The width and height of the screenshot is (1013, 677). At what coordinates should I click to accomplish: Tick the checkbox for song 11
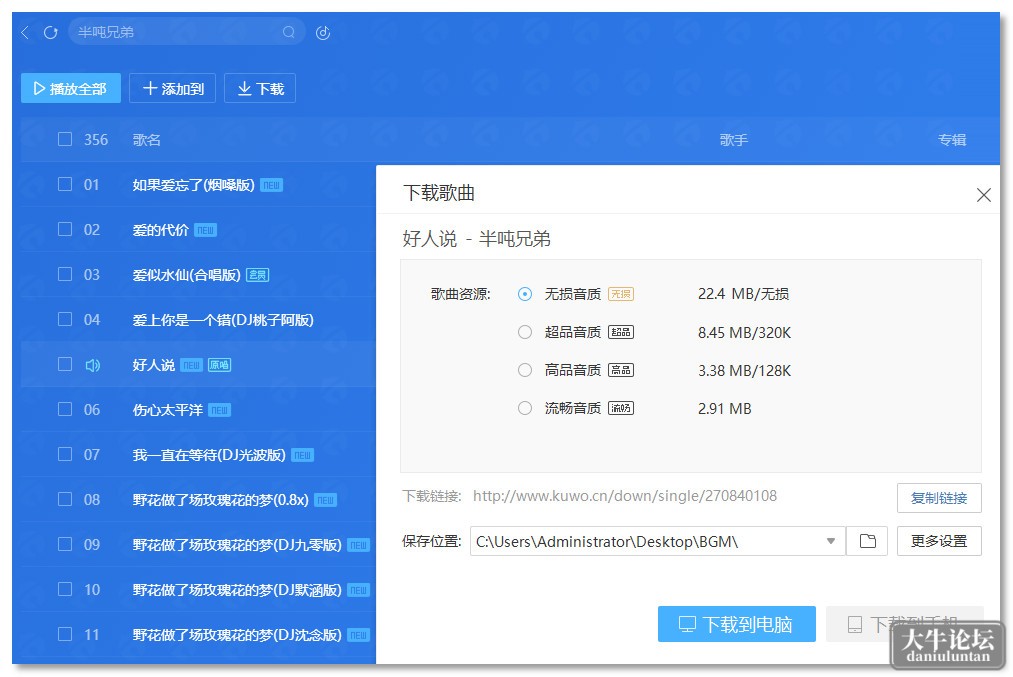tap(65, 634)
